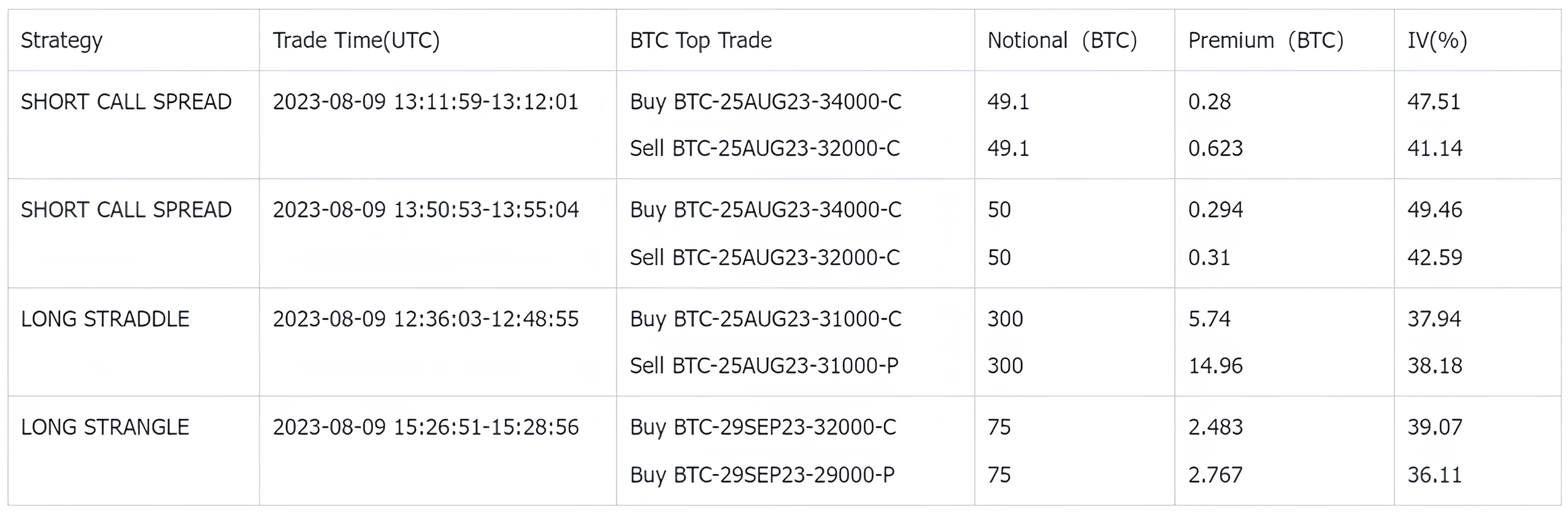Click the Notional (BTC) column header
Viewport: 1568px width, 512px height.
[x=1062, y=41]
